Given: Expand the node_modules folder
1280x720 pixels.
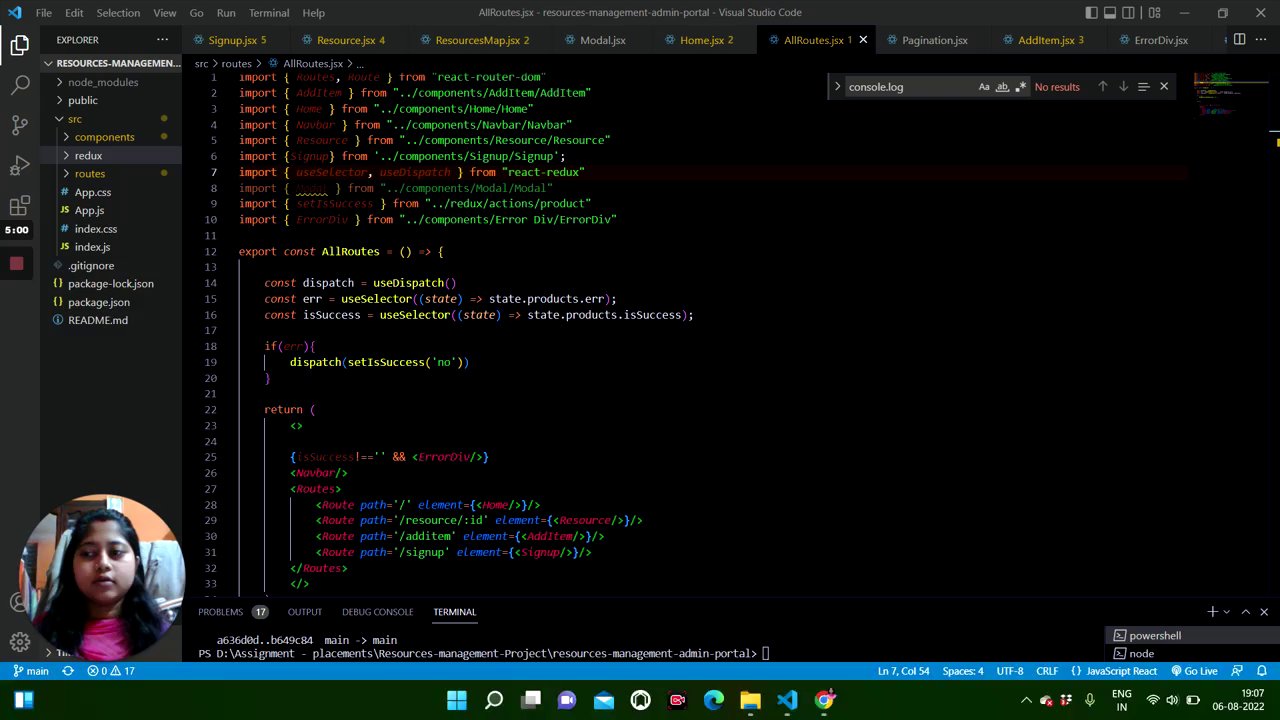Looking at the screenshot, I should [102, 82].
